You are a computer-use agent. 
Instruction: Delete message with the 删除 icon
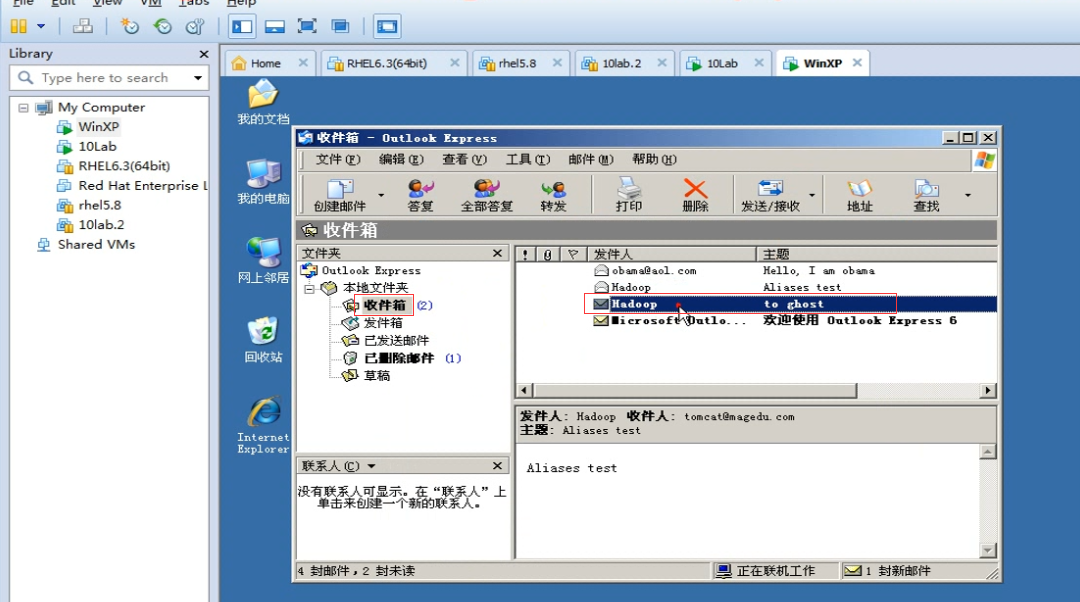(x=695, y=195)
